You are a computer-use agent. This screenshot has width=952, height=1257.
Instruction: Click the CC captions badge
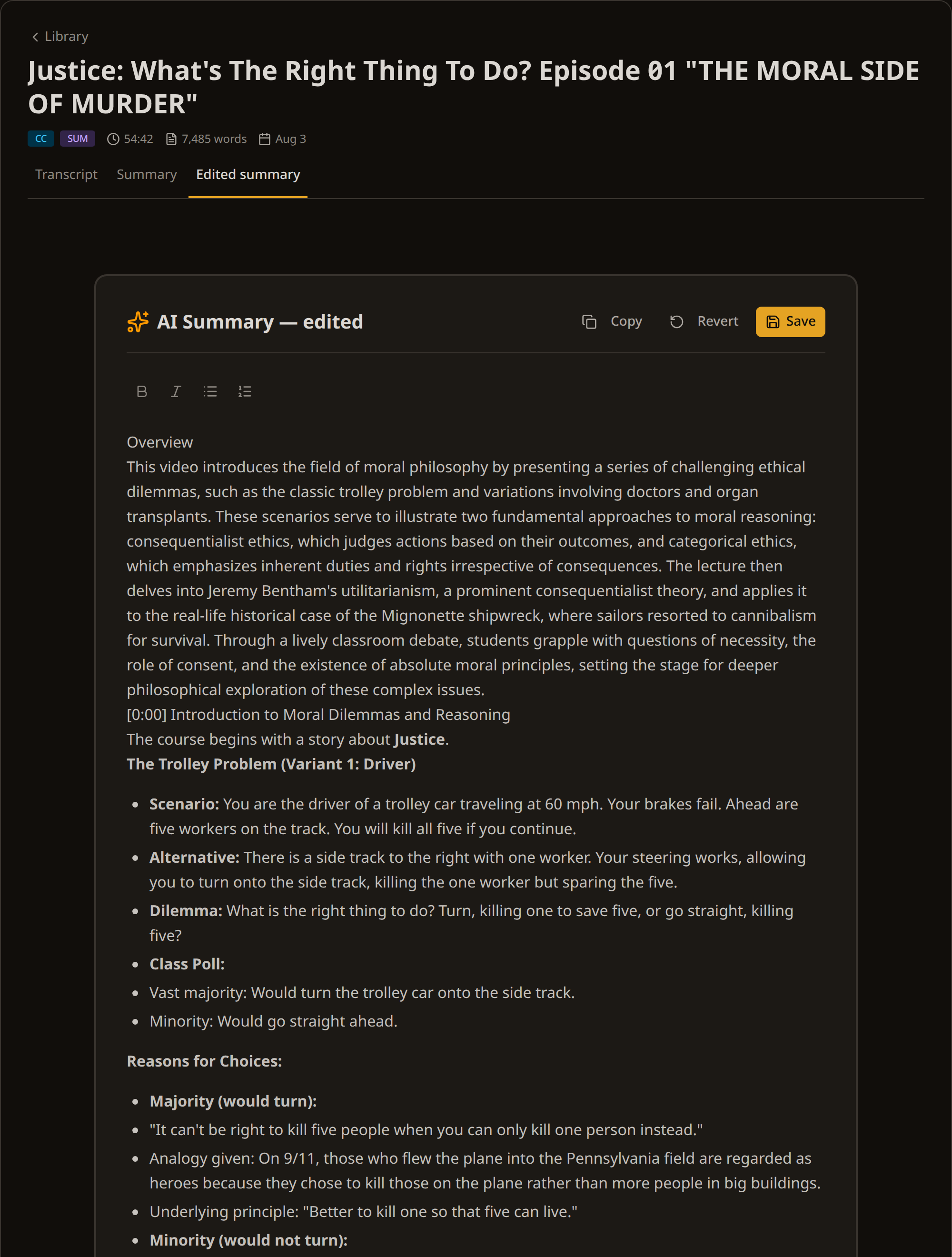point(41,139)
